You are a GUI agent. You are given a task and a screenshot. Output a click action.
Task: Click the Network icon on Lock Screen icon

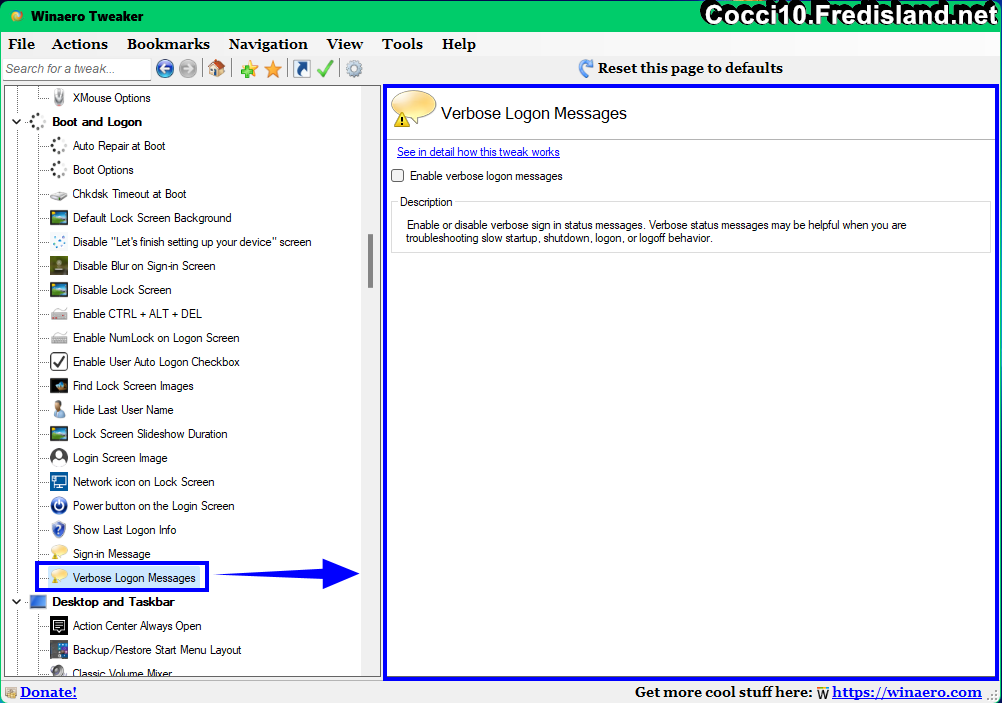pyautogui.click(x=59, y=482)
